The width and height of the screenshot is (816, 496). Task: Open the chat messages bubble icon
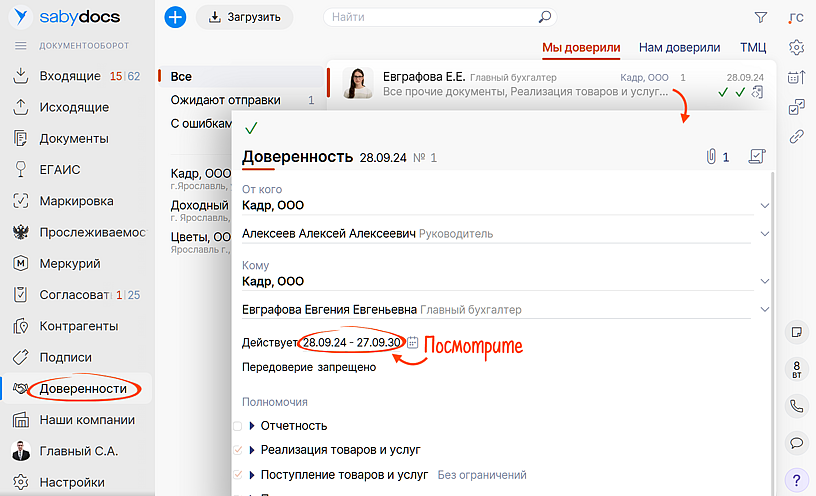(797, 442)
